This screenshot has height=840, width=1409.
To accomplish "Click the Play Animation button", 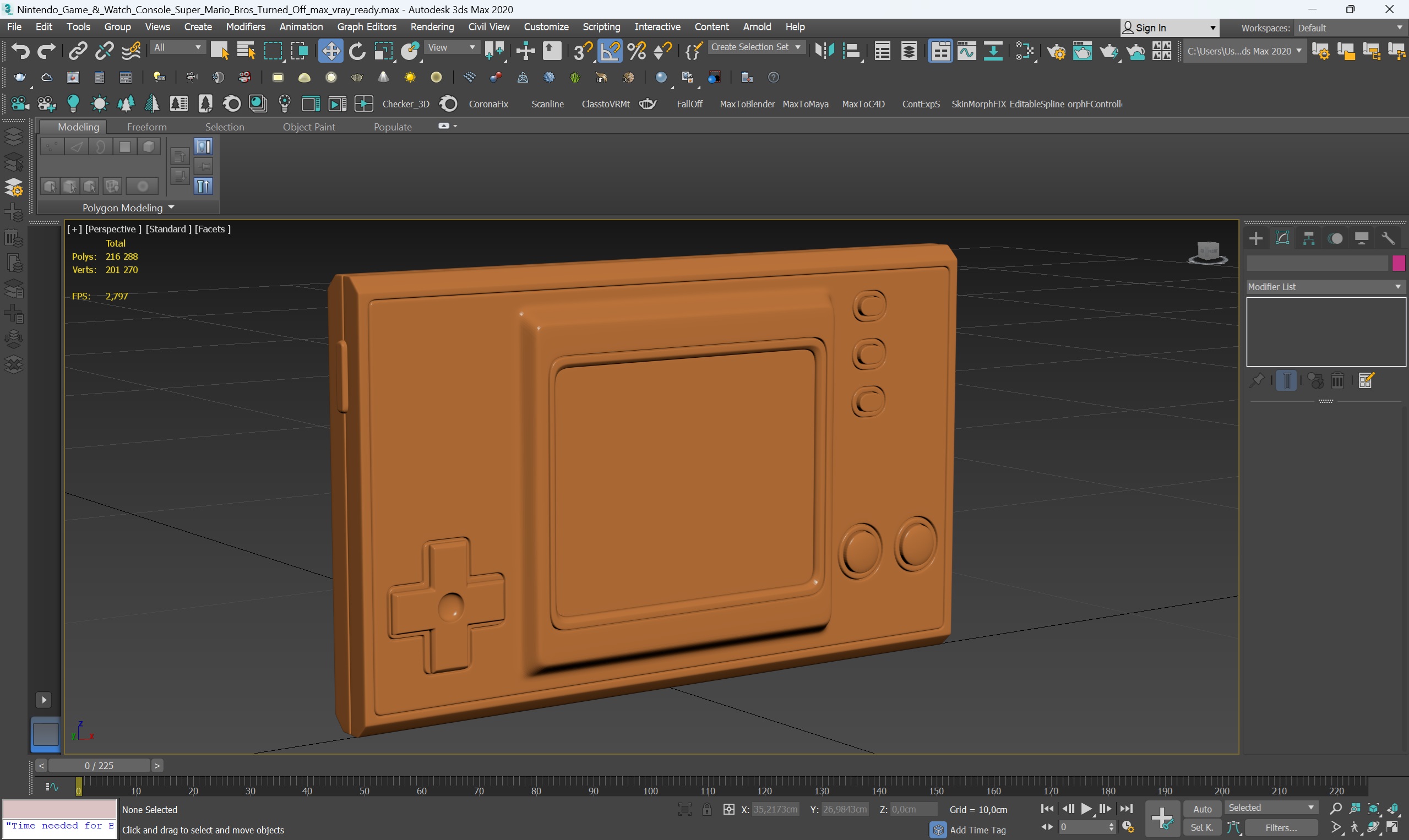I will [1086, 809].
